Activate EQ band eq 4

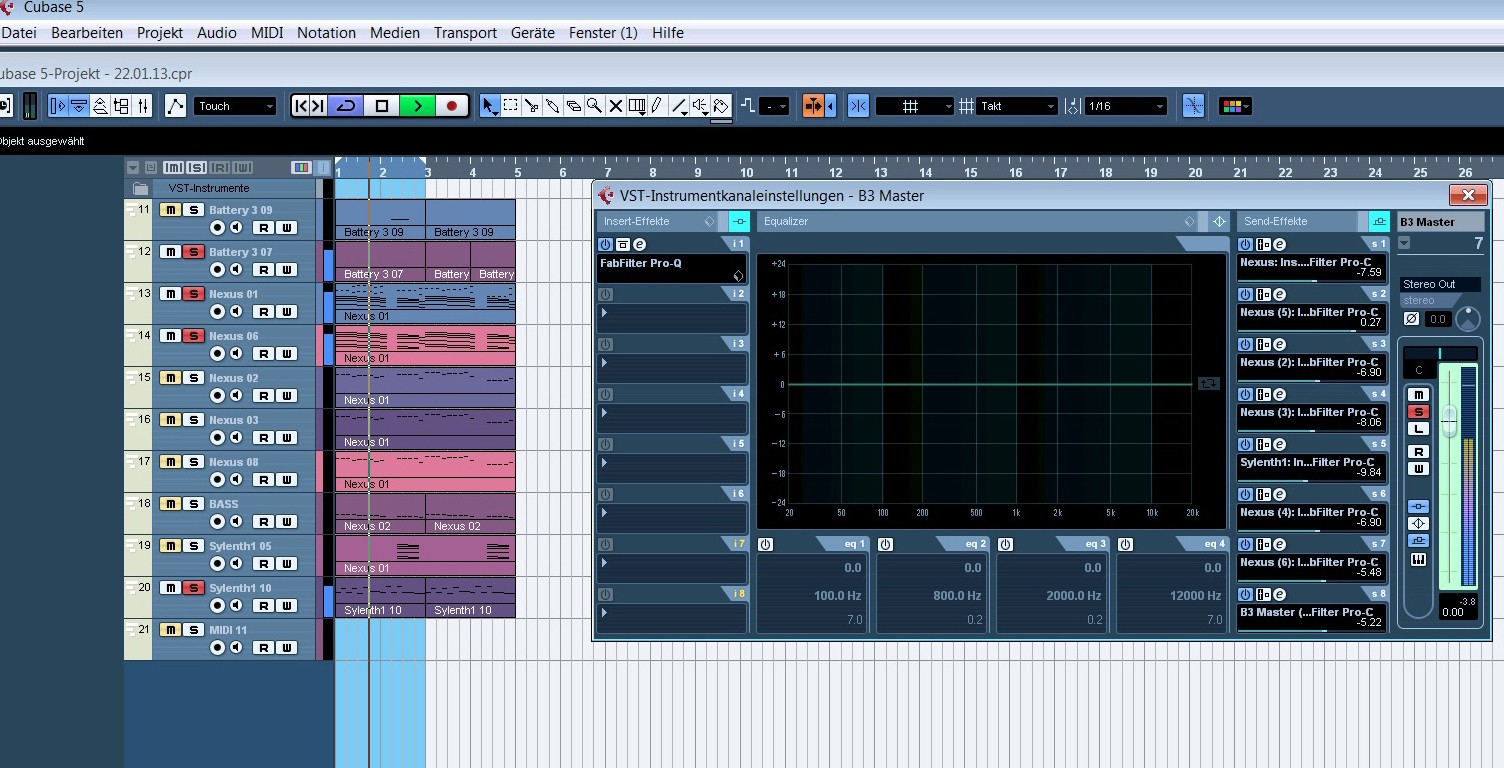pos(1125,544)
